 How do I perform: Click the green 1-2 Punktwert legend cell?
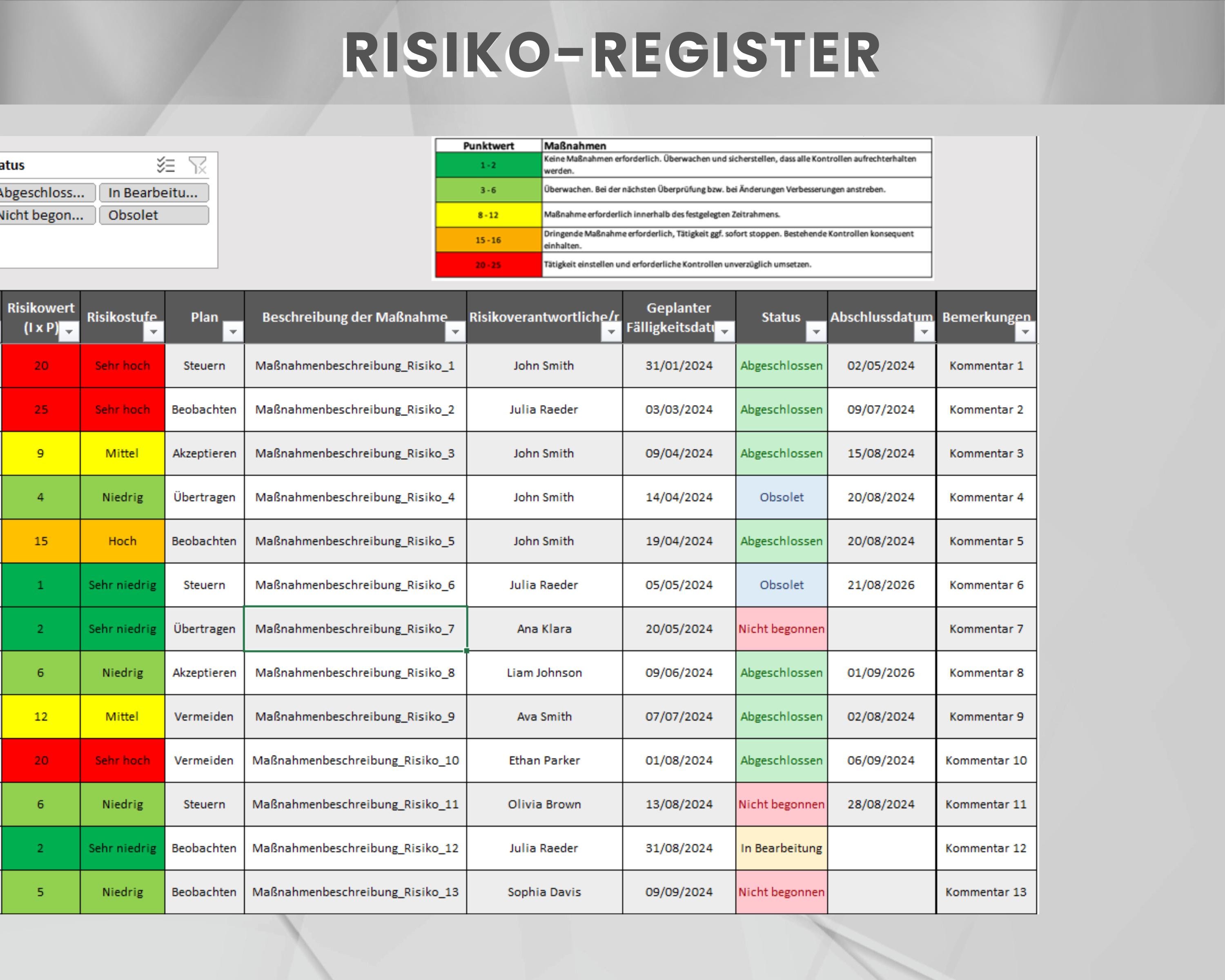tap(489, 165)
